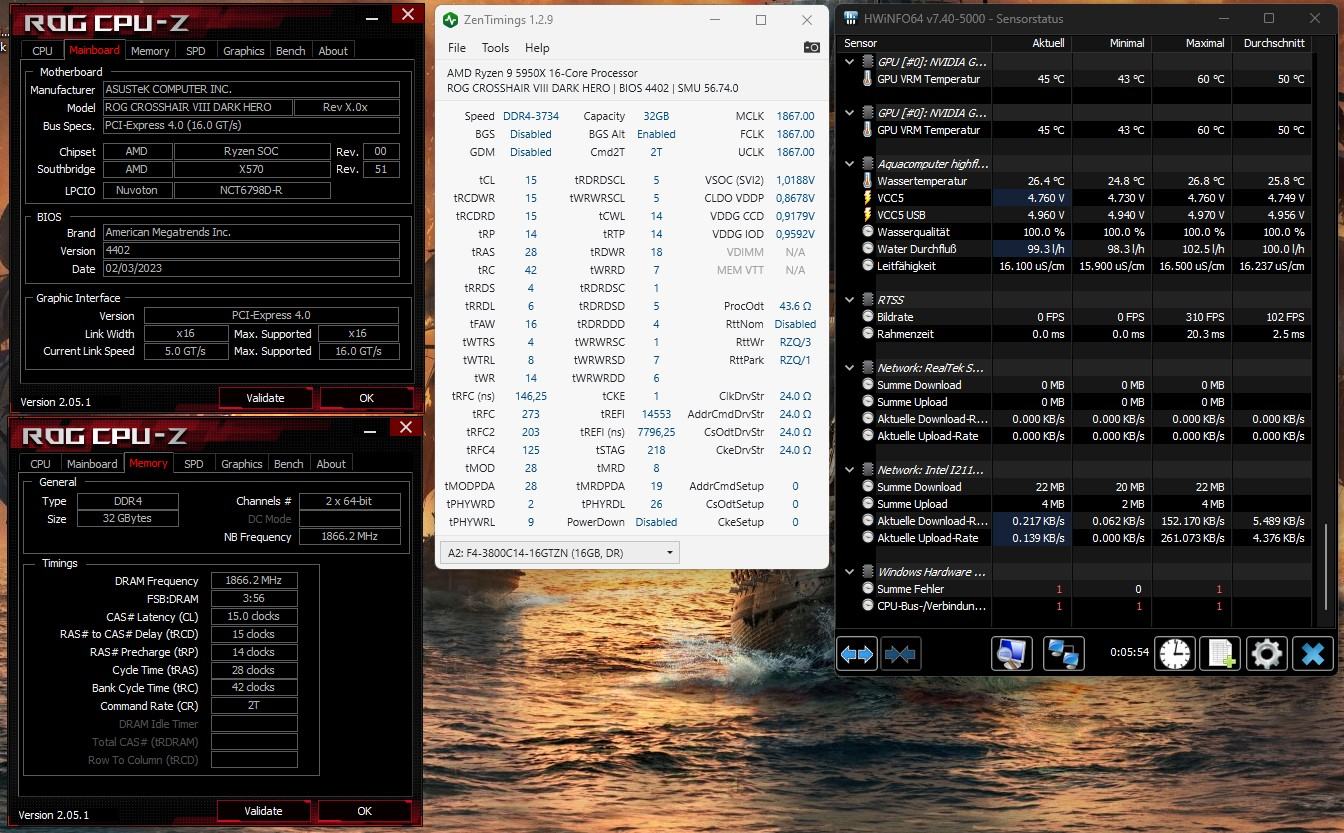Click the chip icon of Windows Hardware group
This screenshot has width=1344, height=833.
coord(867,572)
